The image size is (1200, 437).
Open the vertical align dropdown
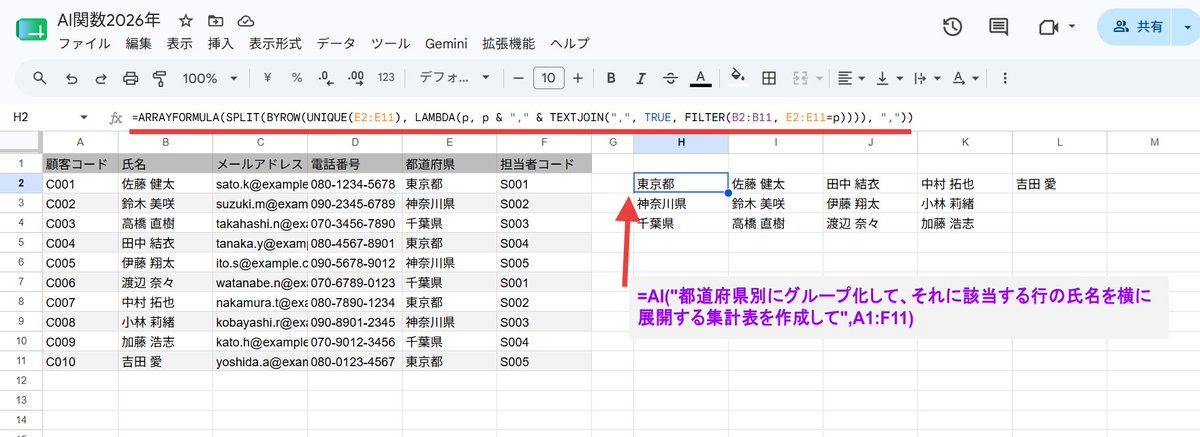pos(888,78)
